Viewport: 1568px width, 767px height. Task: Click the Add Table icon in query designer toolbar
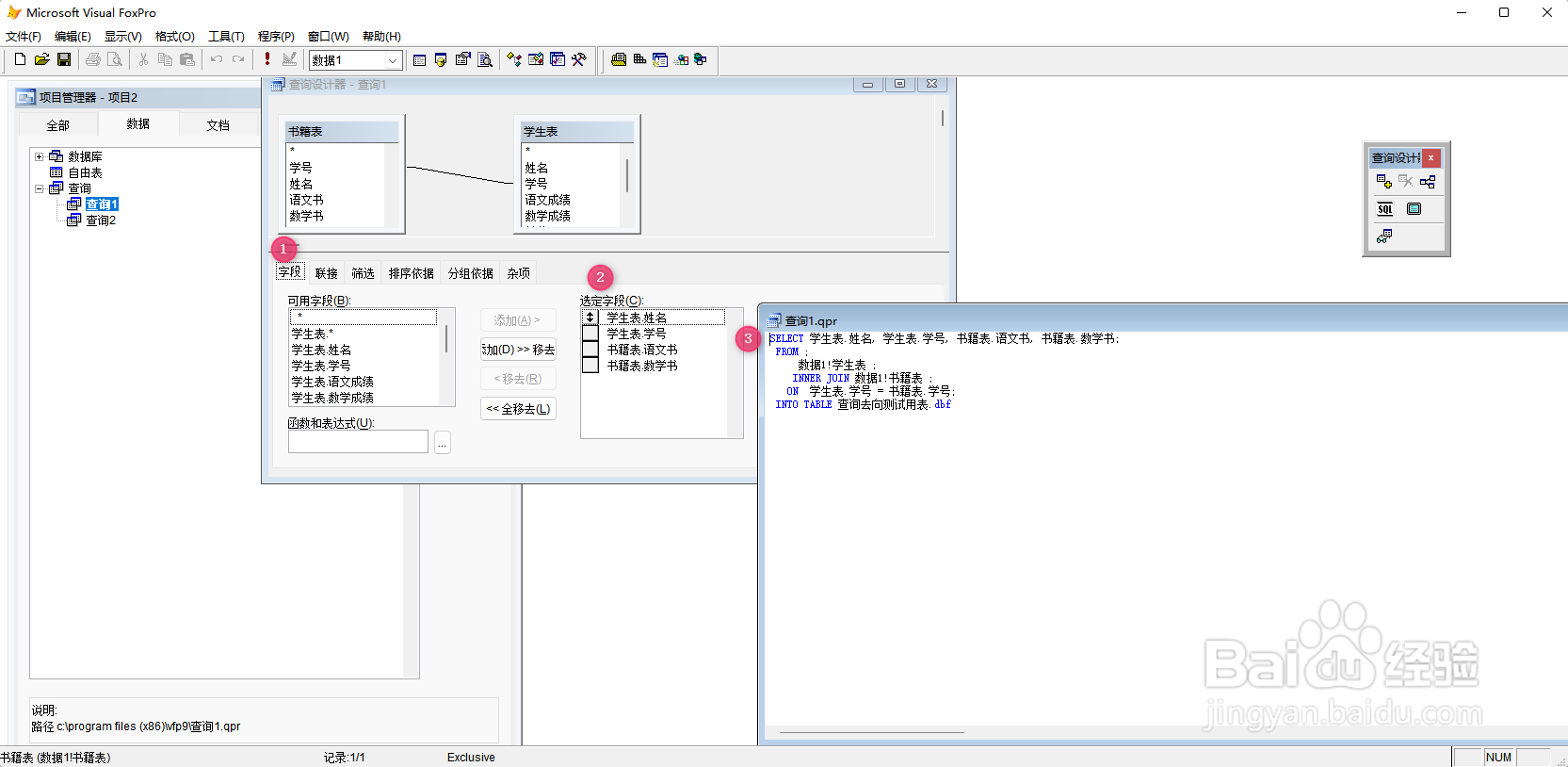(1384, 181)
